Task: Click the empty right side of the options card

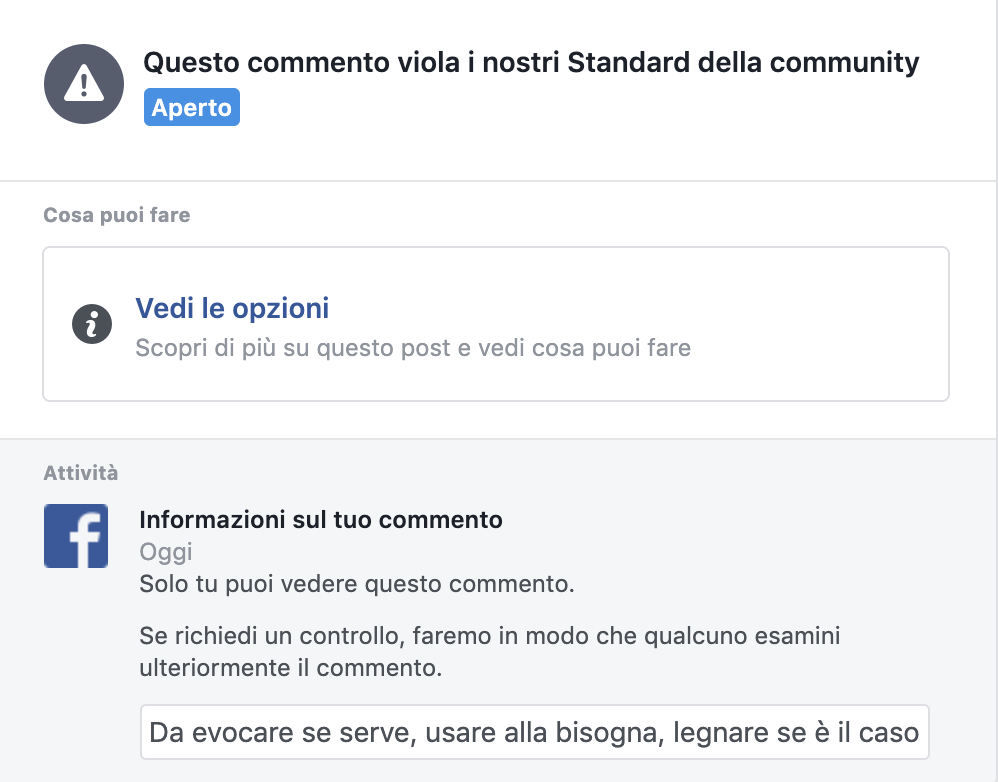Action: [820, 324]
